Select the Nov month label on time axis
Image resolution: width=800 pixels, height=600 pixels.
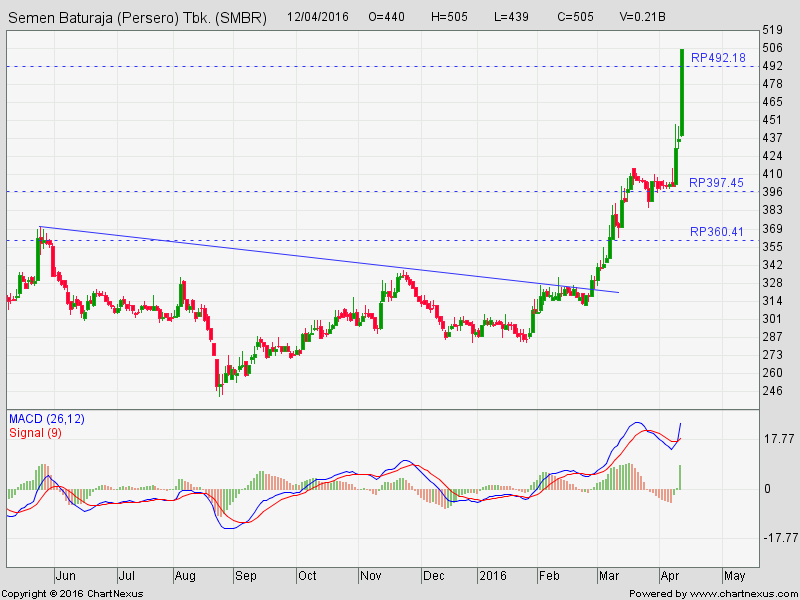point(370,576)
